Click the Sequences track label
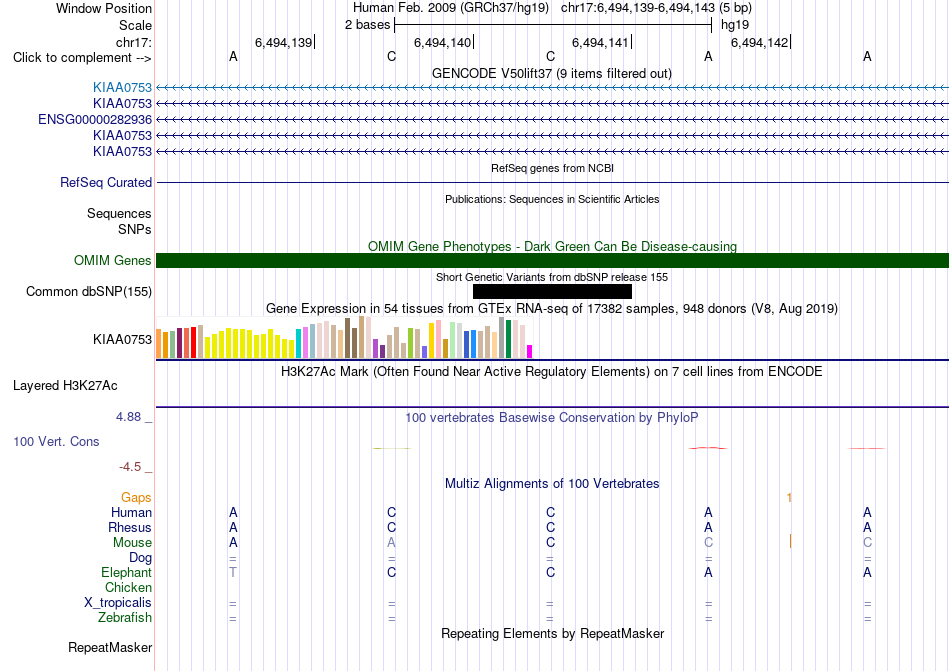 pyautogui.click(x=119, y=214)
